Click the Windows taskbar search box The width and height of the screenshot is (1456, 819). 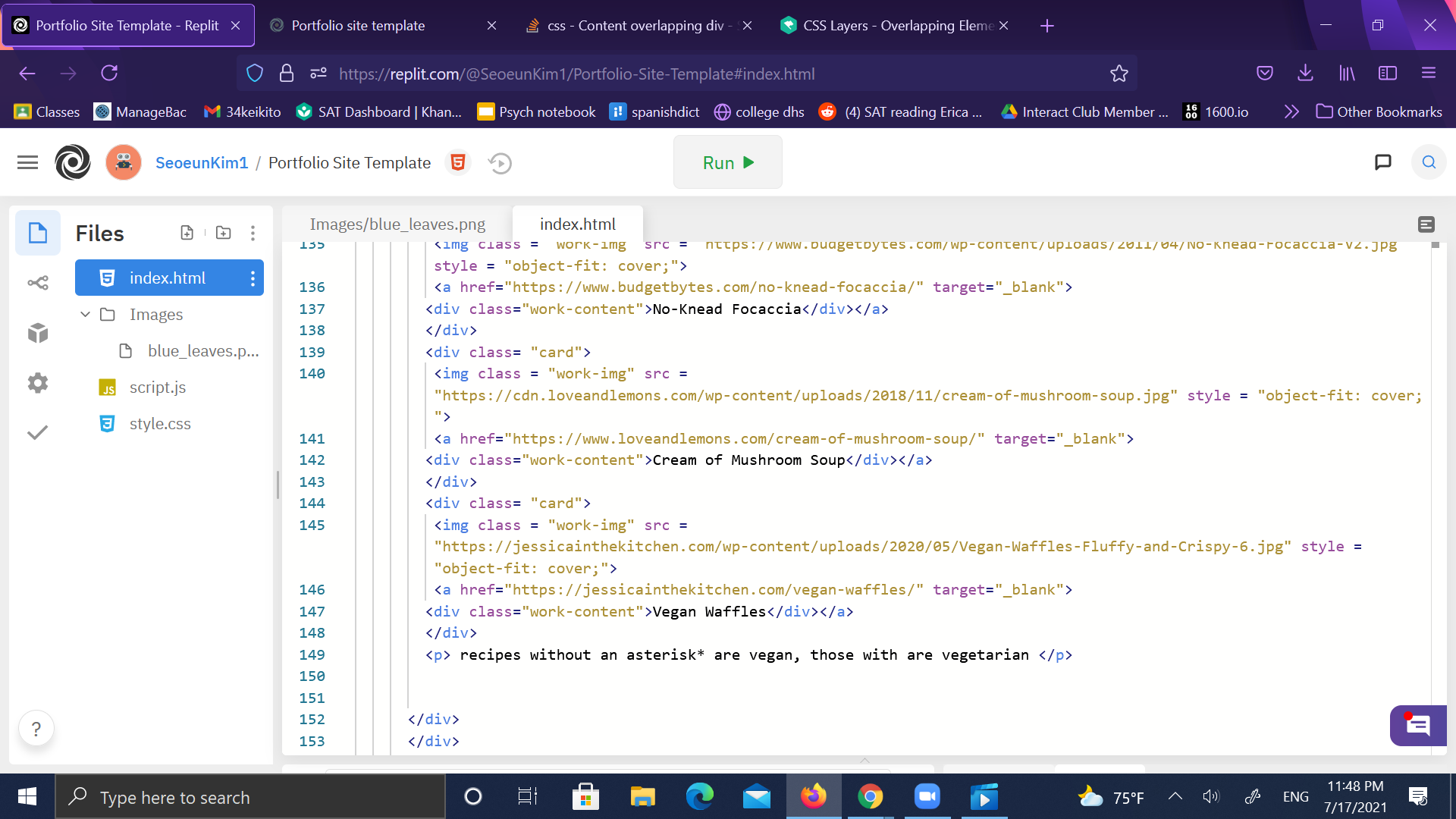pyautogui.click(x=250, y=797)
